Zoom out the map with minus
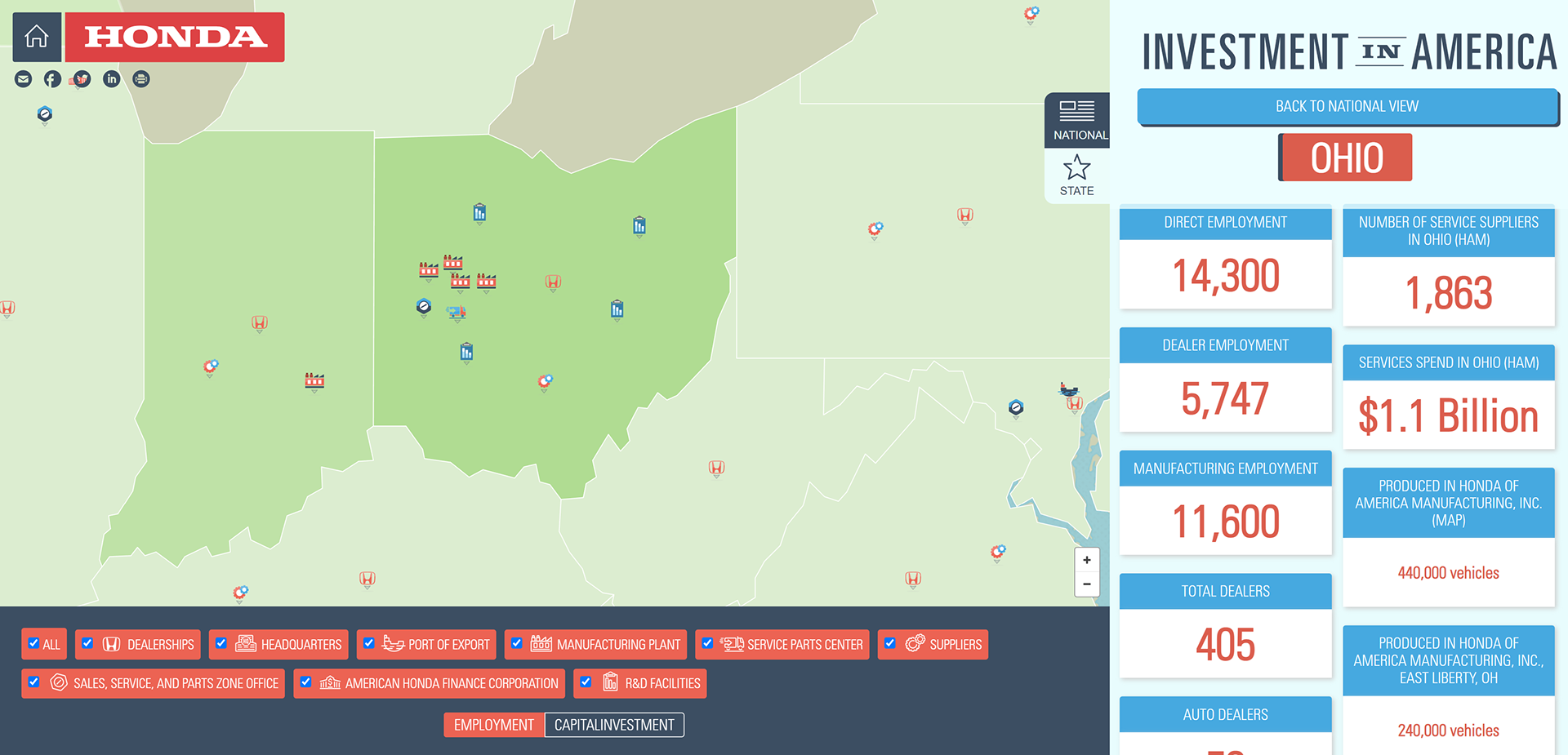1568x755 pixels. pos(1087,584)
